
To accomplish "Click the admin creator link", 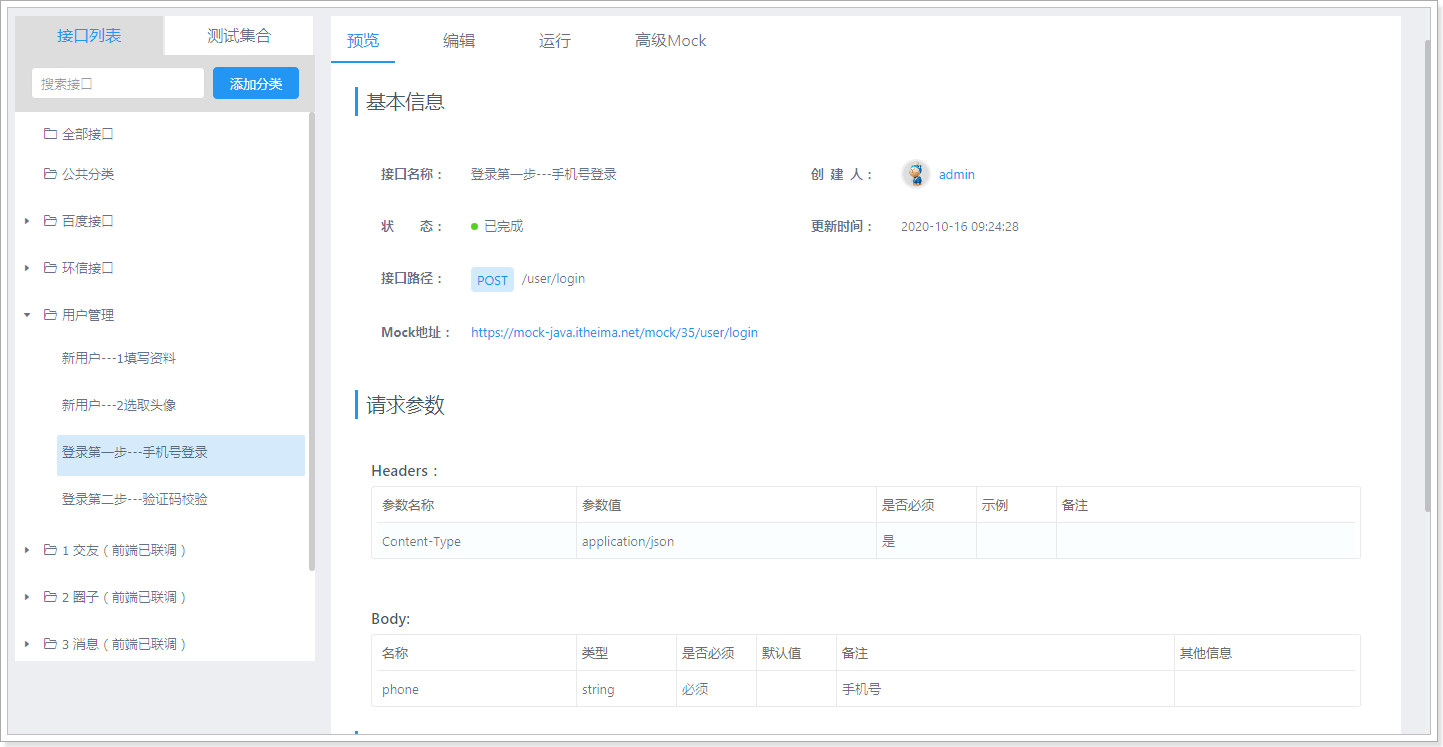I will (956, 174).
